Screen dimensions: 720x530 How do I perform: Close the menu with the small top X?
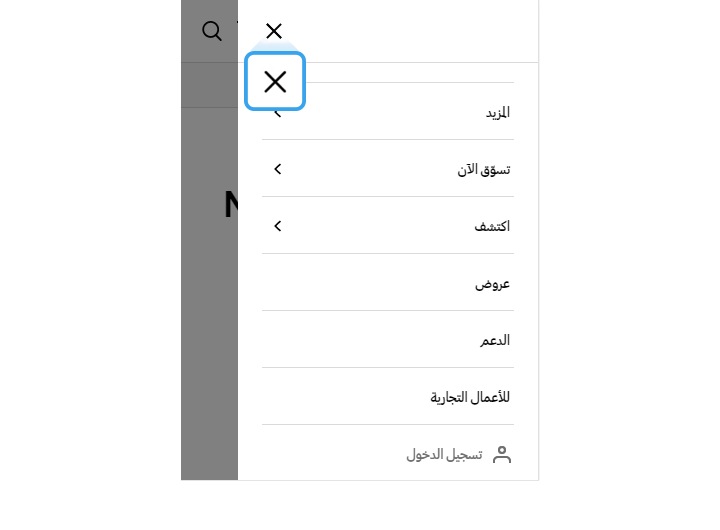pyautogui.click(x=274, y=31)
